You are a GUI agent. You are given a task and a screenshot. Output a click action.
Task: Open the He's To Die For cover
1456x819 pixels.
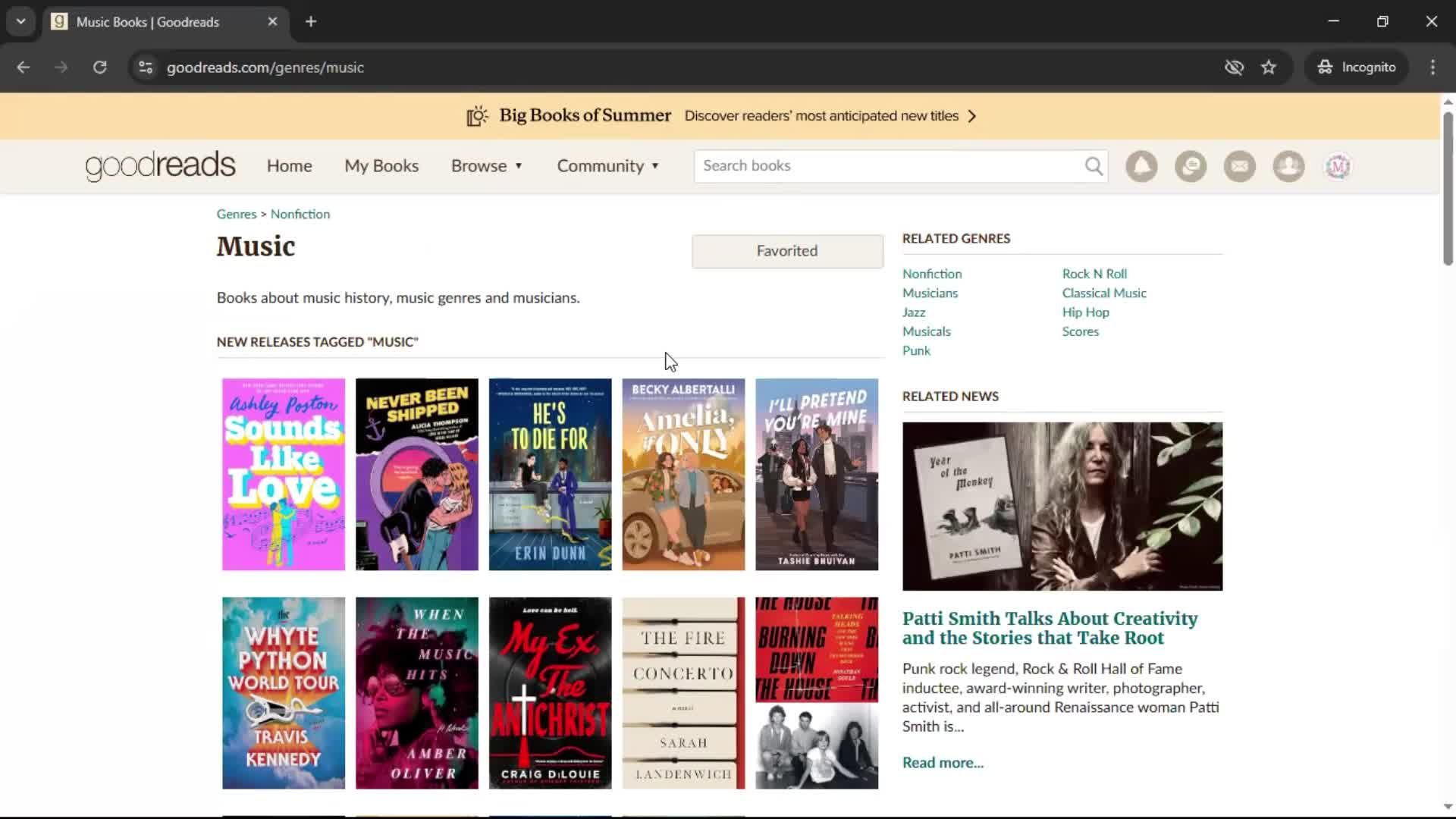tap(550, 475)
